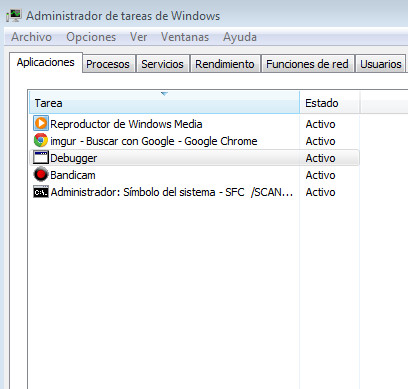Select the Reproductor de Windows Media task
Image resolution: width=408 pixels, height=389 pixels.
(x=126, y=124)
